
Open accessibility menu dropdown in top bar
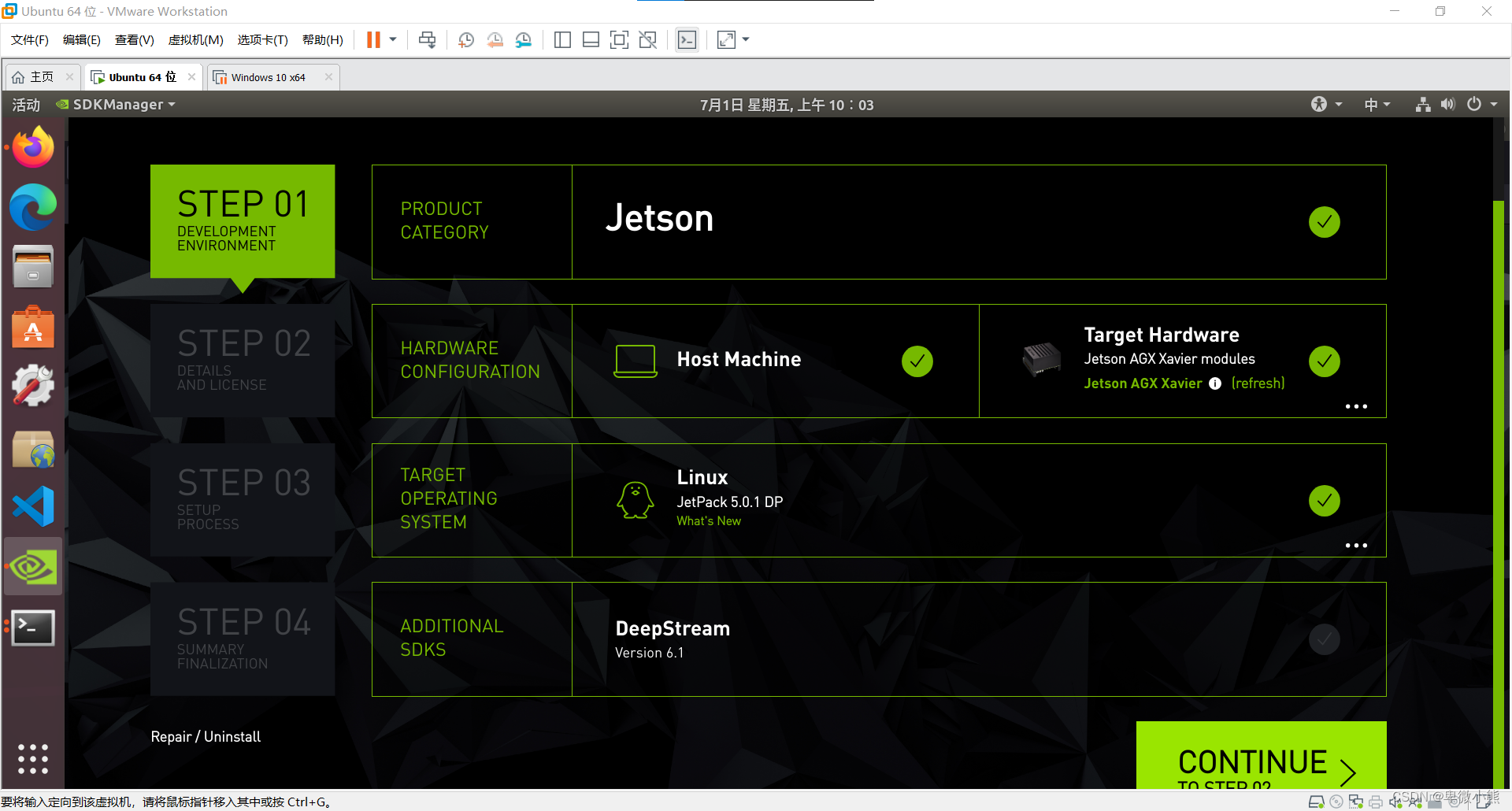[1327, 105]
